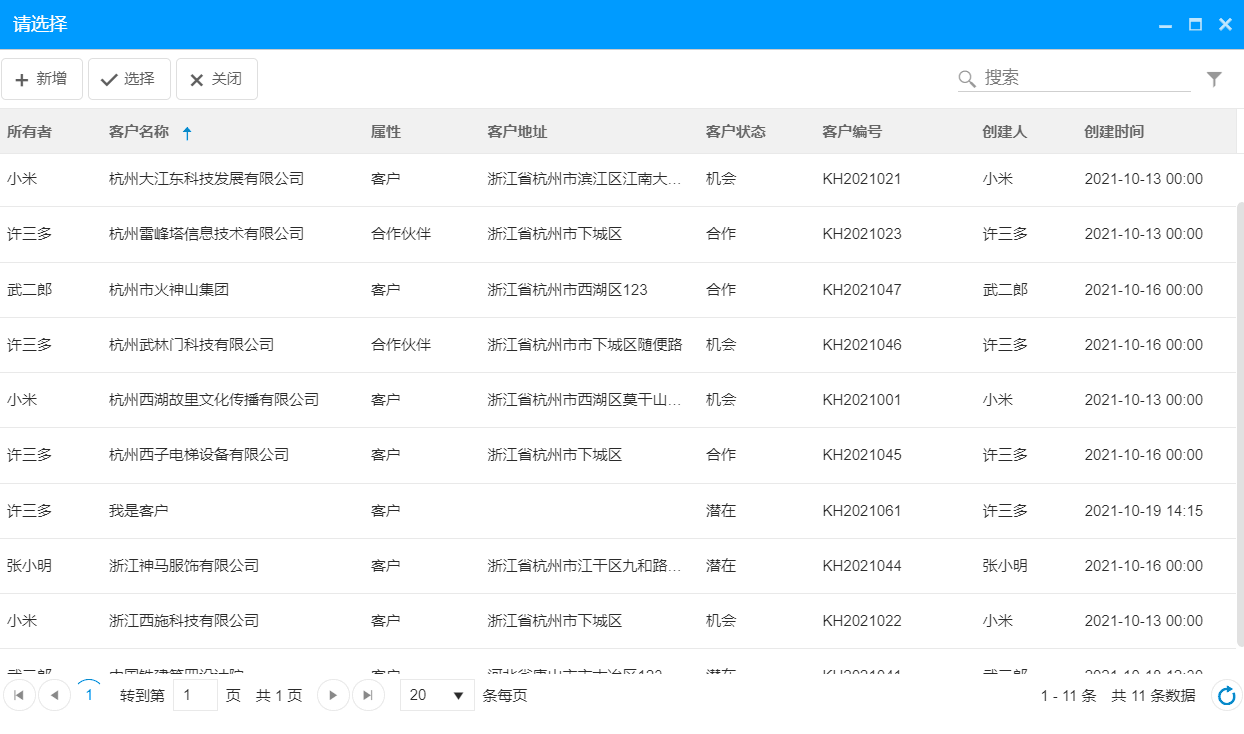
Task: Jump to the last page icon
Action: click(368, 695)
